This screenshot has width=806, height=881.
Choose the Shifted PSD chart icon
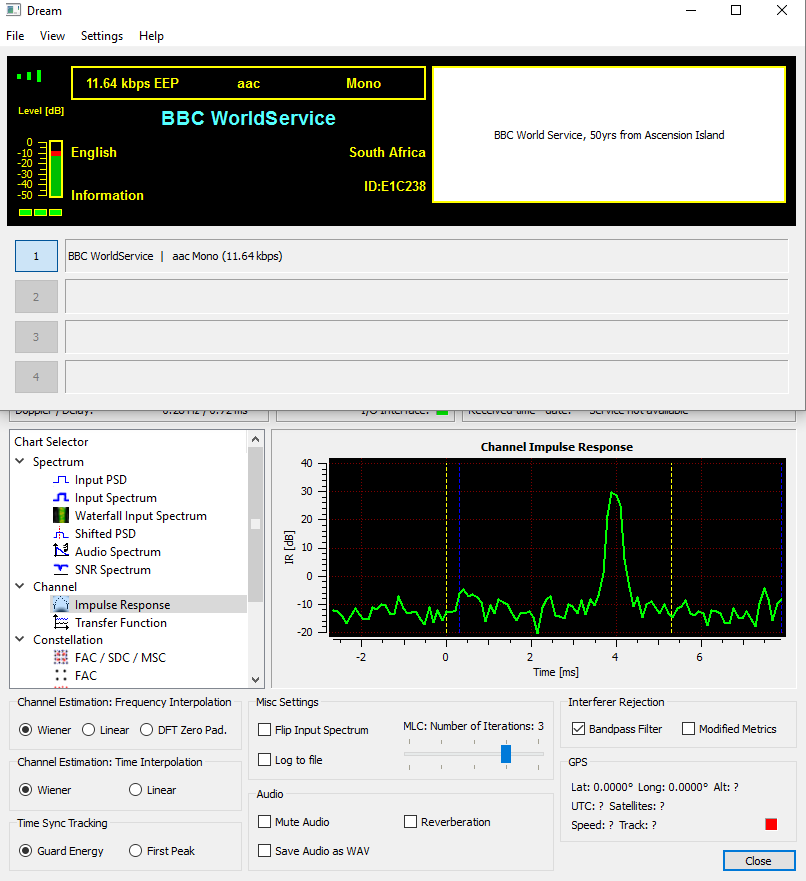coord(61,534)
